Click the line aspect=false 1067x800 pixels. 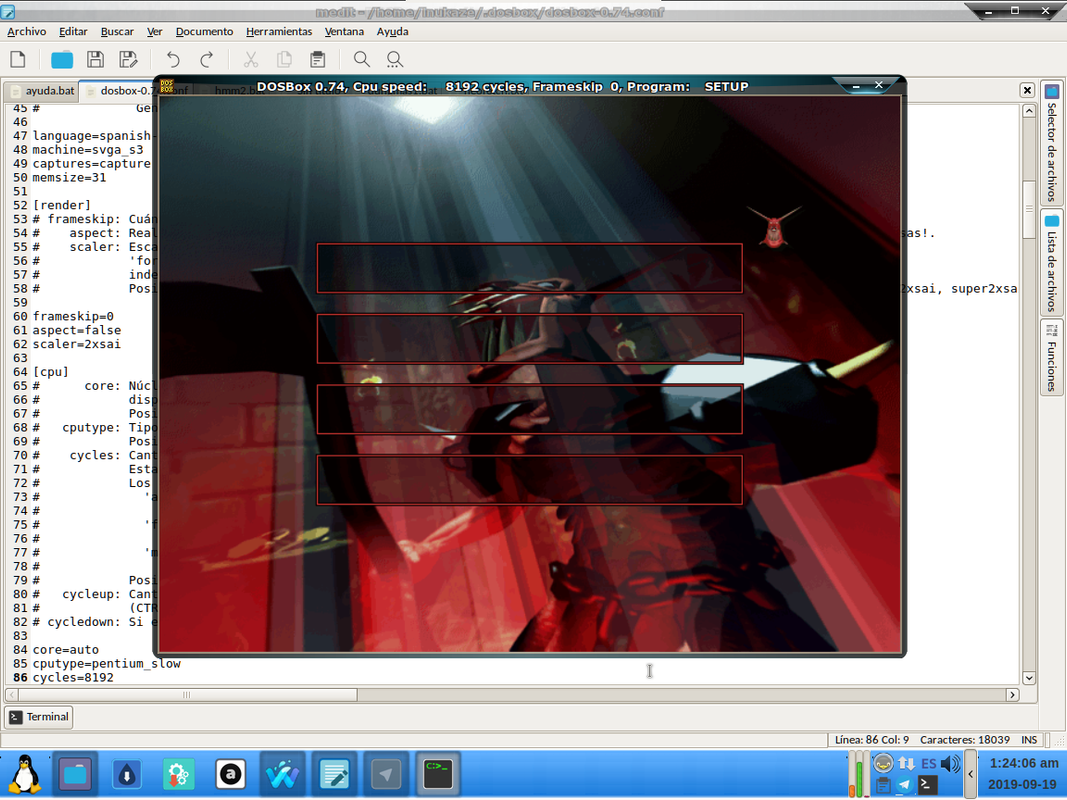coord(76,330)
